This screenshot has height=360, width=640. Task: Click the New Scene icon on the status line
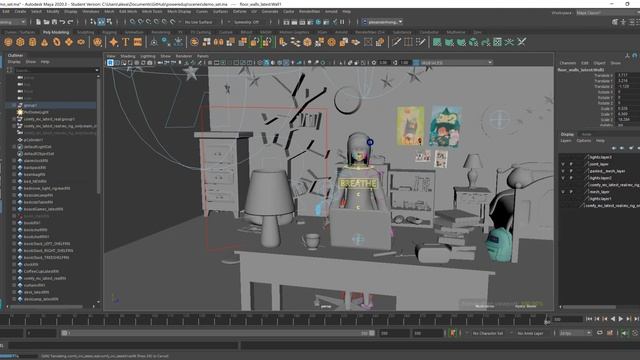click(38, 22)
